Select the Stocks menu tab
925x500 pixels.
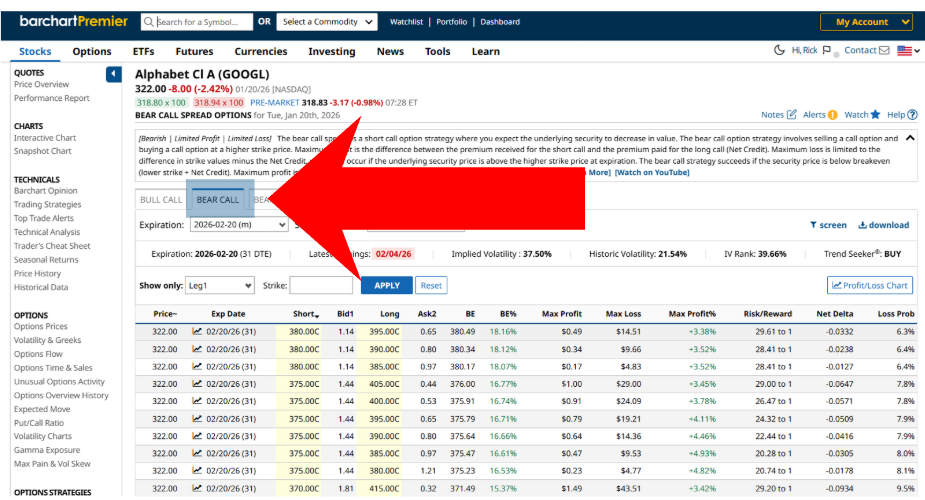(35, 51)
